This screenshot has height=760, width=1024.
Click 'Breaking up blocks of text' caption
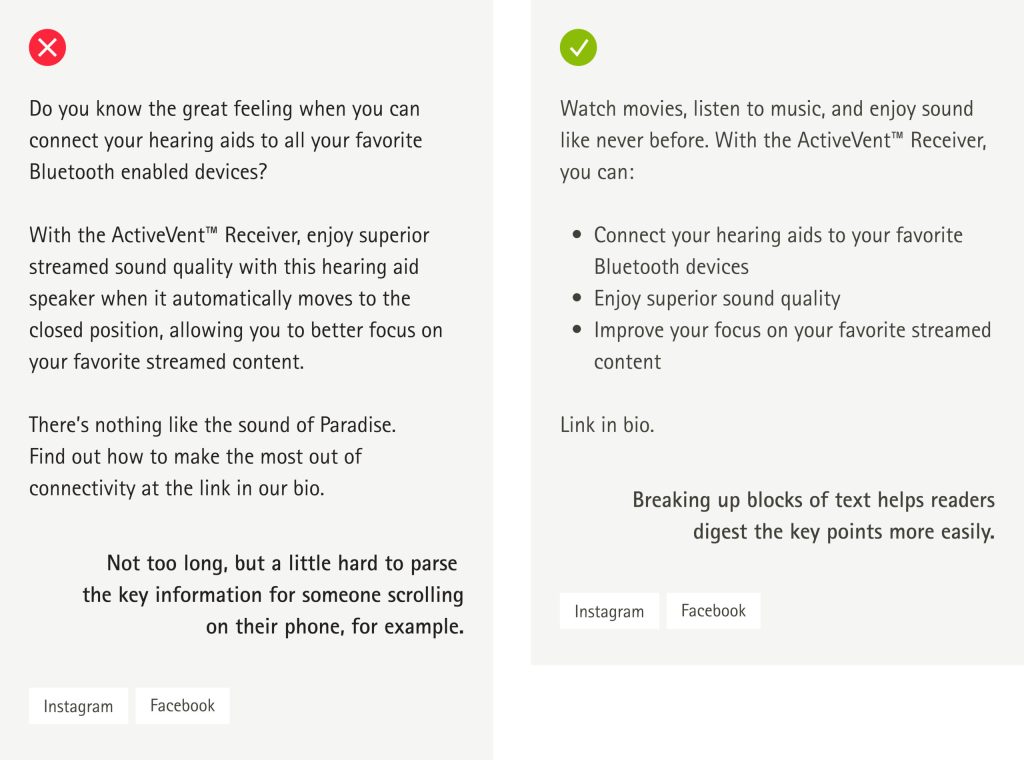tap(814, 516)
